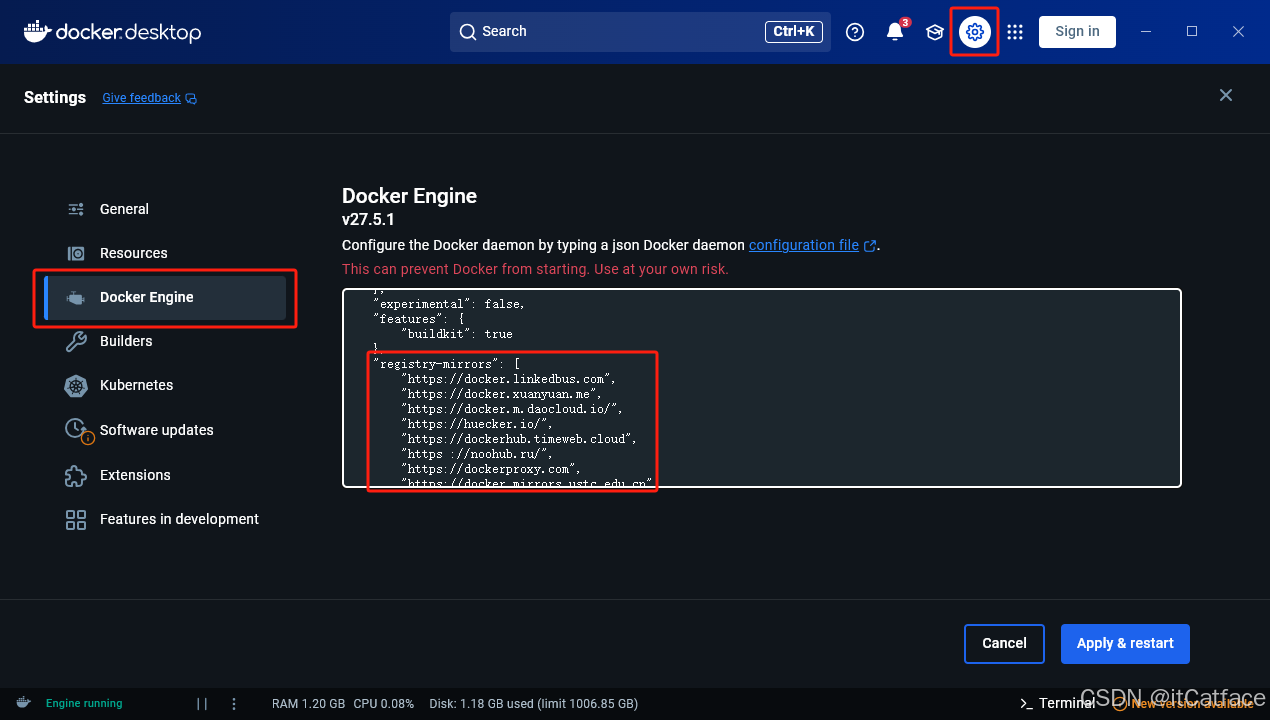Click the "registry-mirrors" key line

(x=446, y=364)
